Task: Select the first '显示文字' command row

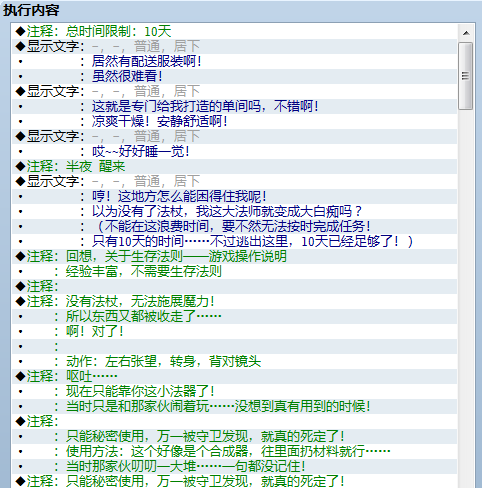Action: point(234,46)
